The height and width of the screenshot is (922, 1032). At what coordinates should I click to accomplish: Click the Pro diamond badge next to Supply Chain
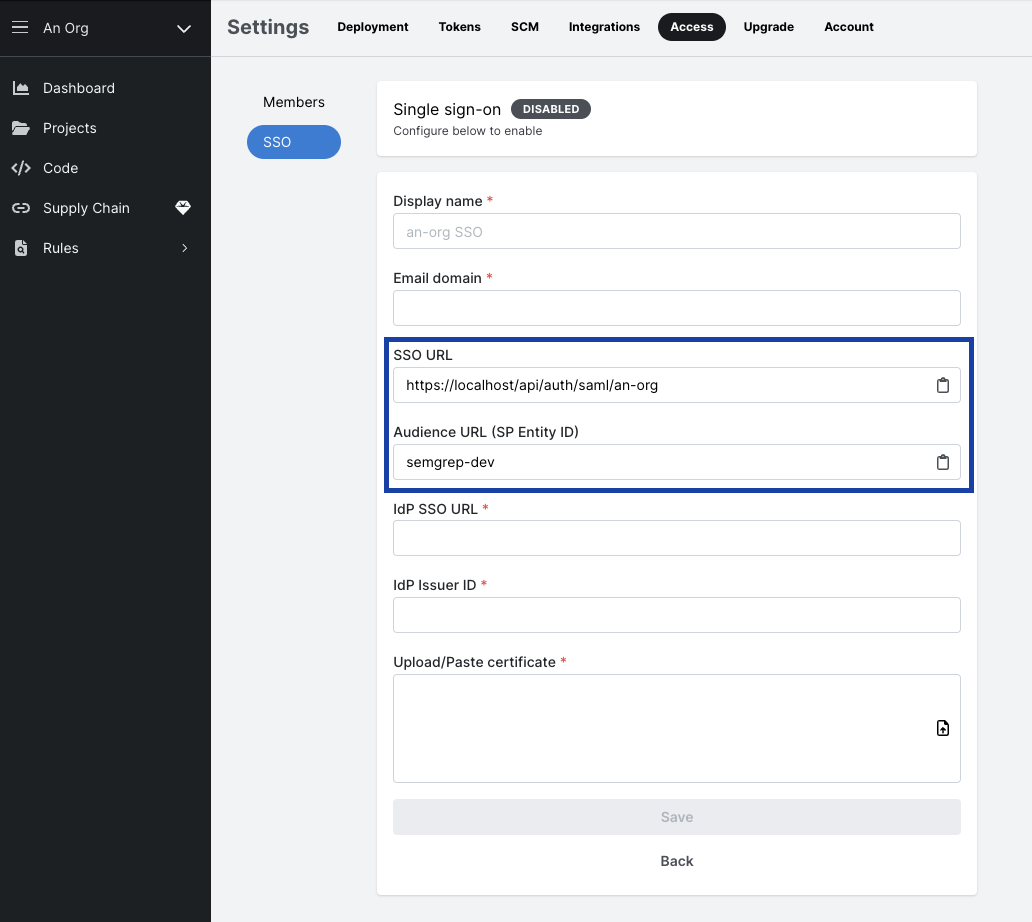(x=183, y=208)
